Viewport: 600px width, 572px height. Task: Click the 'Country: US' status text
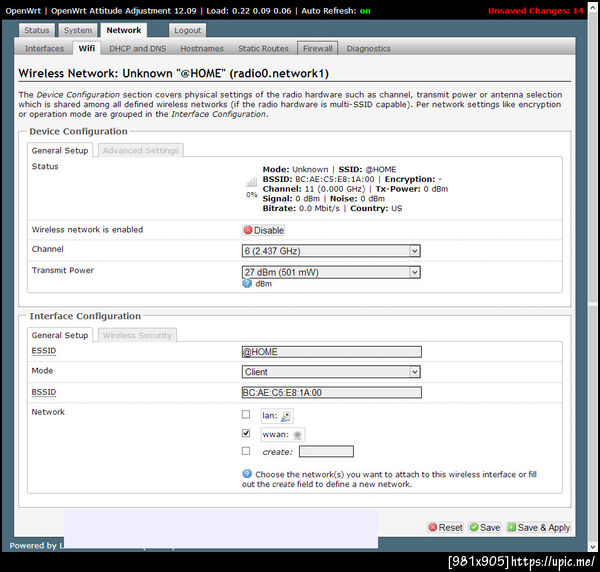tap(376, 209)
